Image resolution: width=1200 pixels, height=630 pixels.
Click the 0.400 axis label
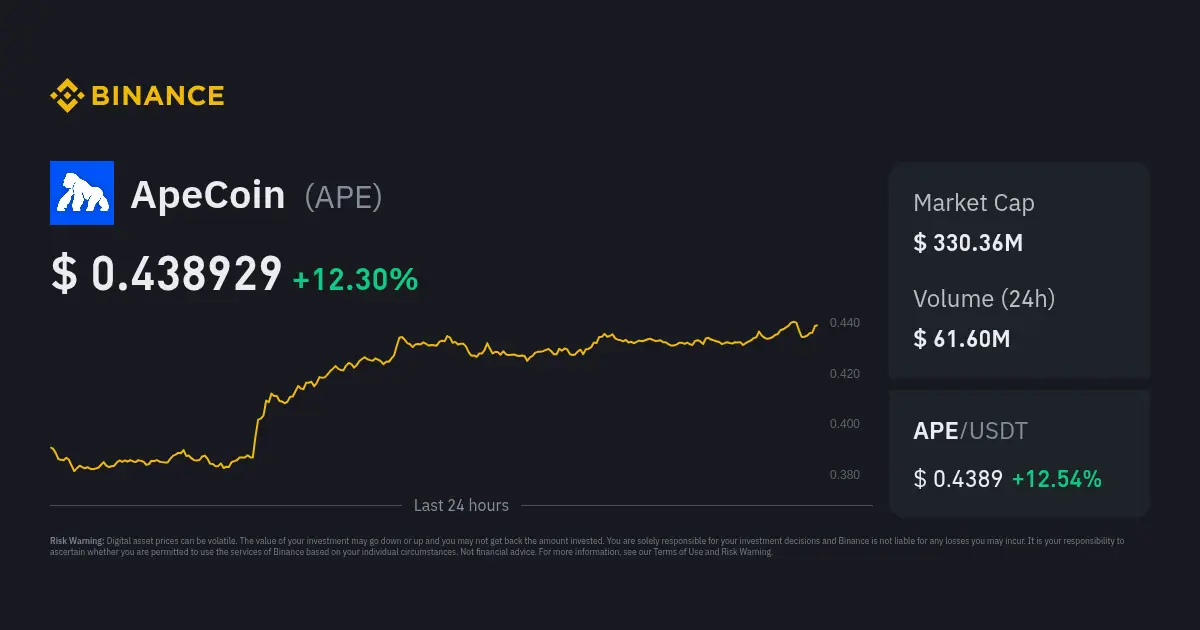pos(844,424)
